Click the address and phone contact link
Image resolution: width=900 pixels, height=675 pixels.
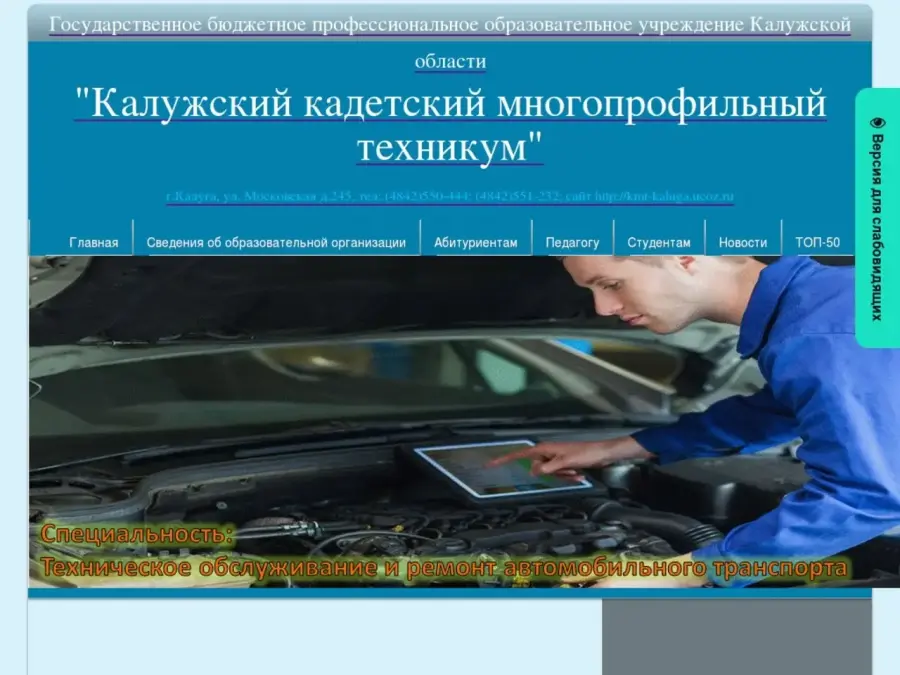click(450, 197)
